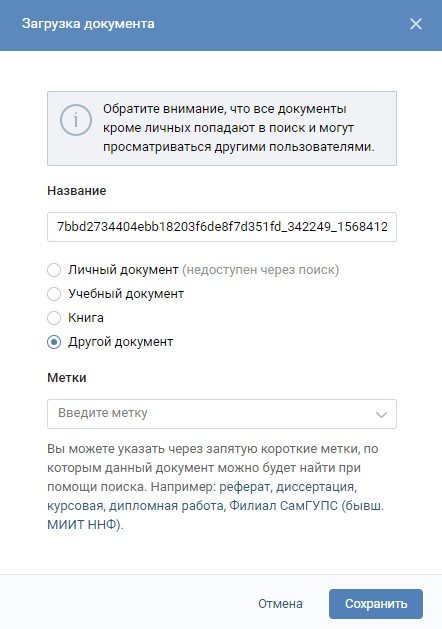Select the Учебный документ radio button
Viewport: 442px width, 629px height.
click(54, 294)
